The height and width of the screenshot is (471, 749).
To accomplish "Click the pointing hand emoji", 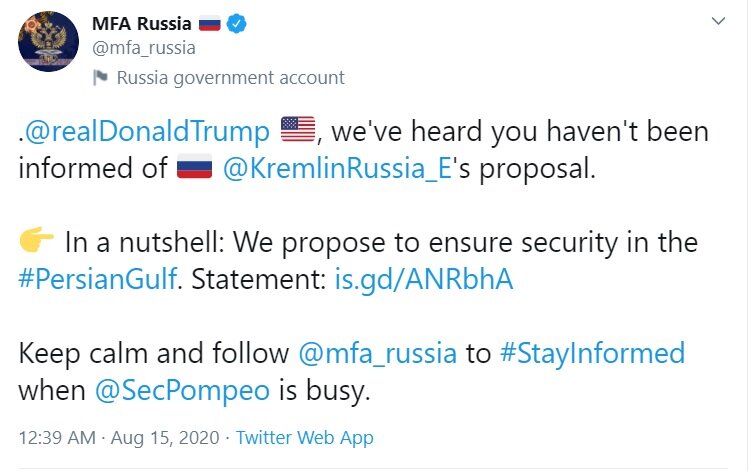I will pyautogui.click(x=37, y=242).
